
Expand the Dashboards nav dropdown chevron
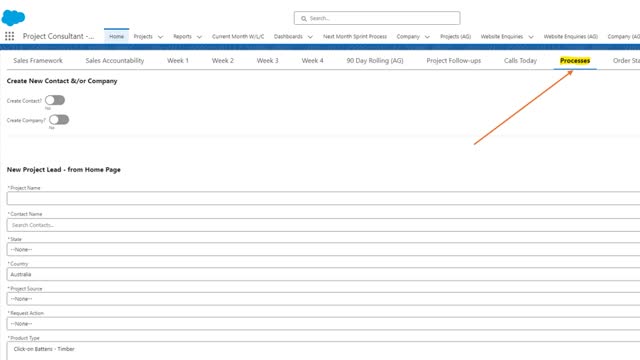tap(310, 37)
